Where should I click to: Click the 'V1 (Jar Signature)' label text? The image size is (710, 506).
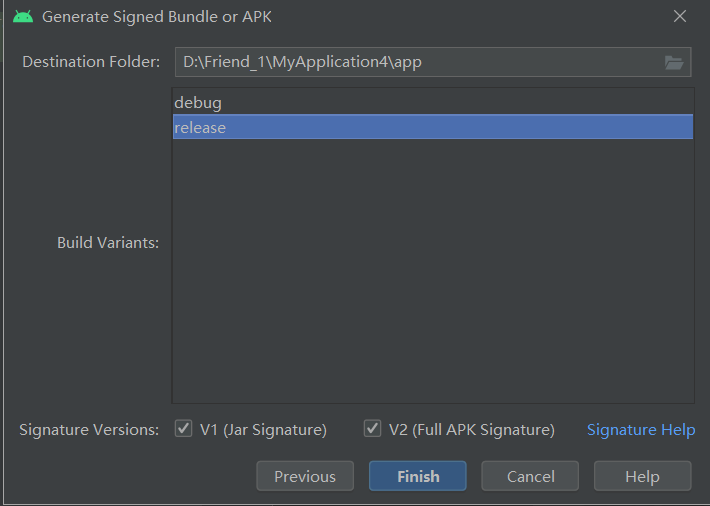[263, 430]
